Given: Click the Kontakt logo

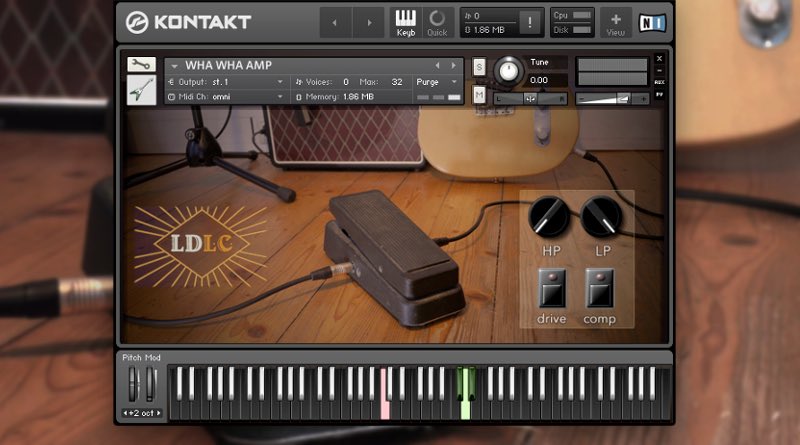Looking at the screenshot, I should coord(188,22).
